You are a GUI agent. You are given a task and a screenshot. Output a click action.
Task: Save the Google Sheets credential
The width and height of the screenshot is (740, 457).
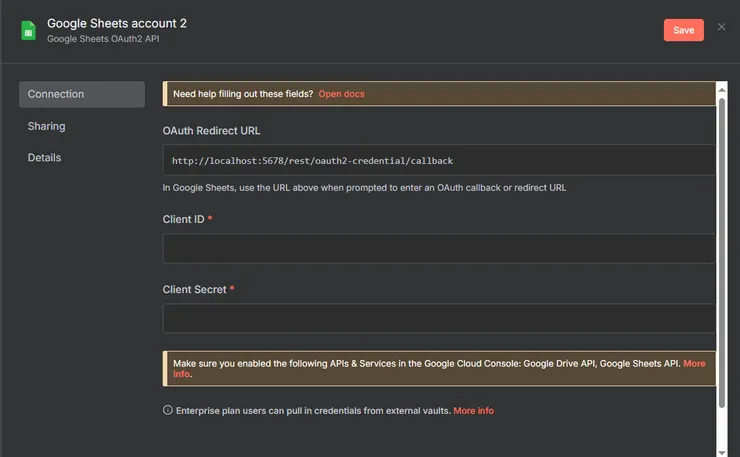[x=683, y=30]
